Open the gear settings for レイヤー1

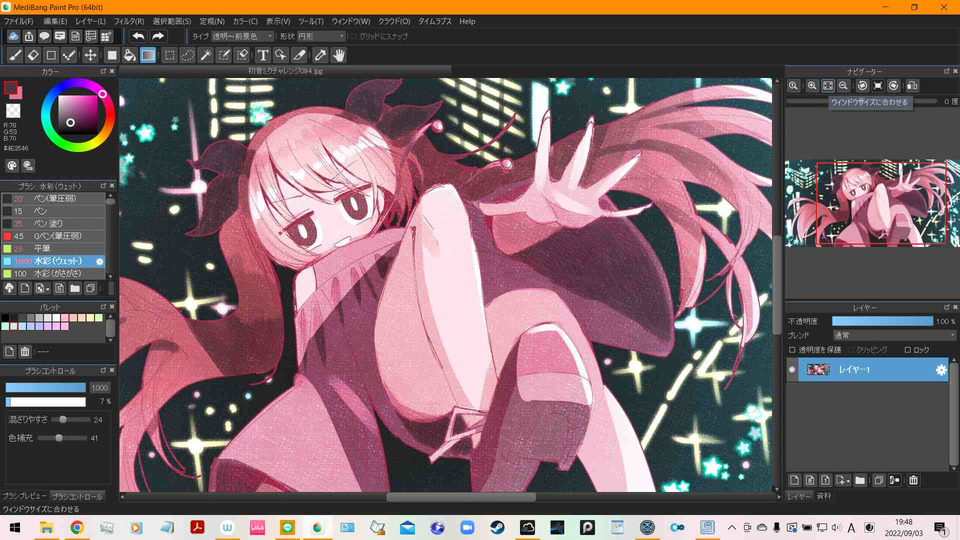(x=941, y=370)
